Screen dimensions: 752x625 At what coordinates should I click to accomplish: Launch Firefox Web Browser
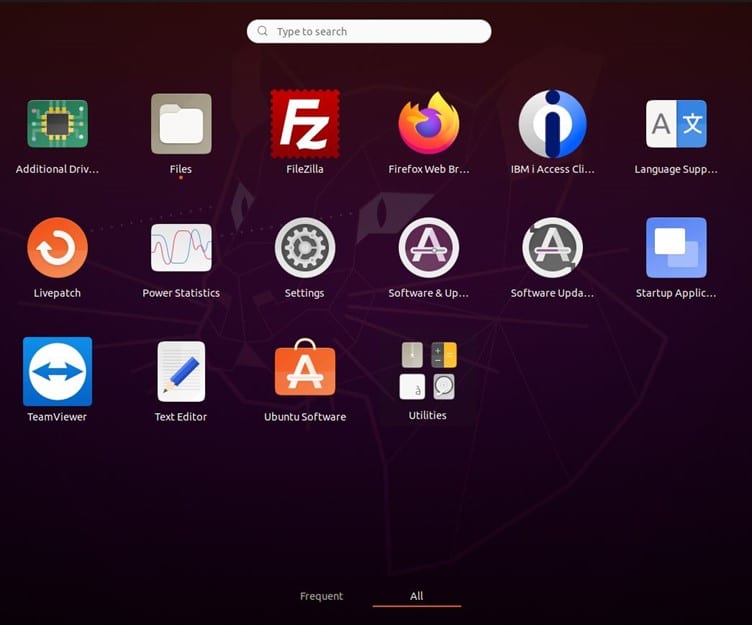[x=428, y=125]
